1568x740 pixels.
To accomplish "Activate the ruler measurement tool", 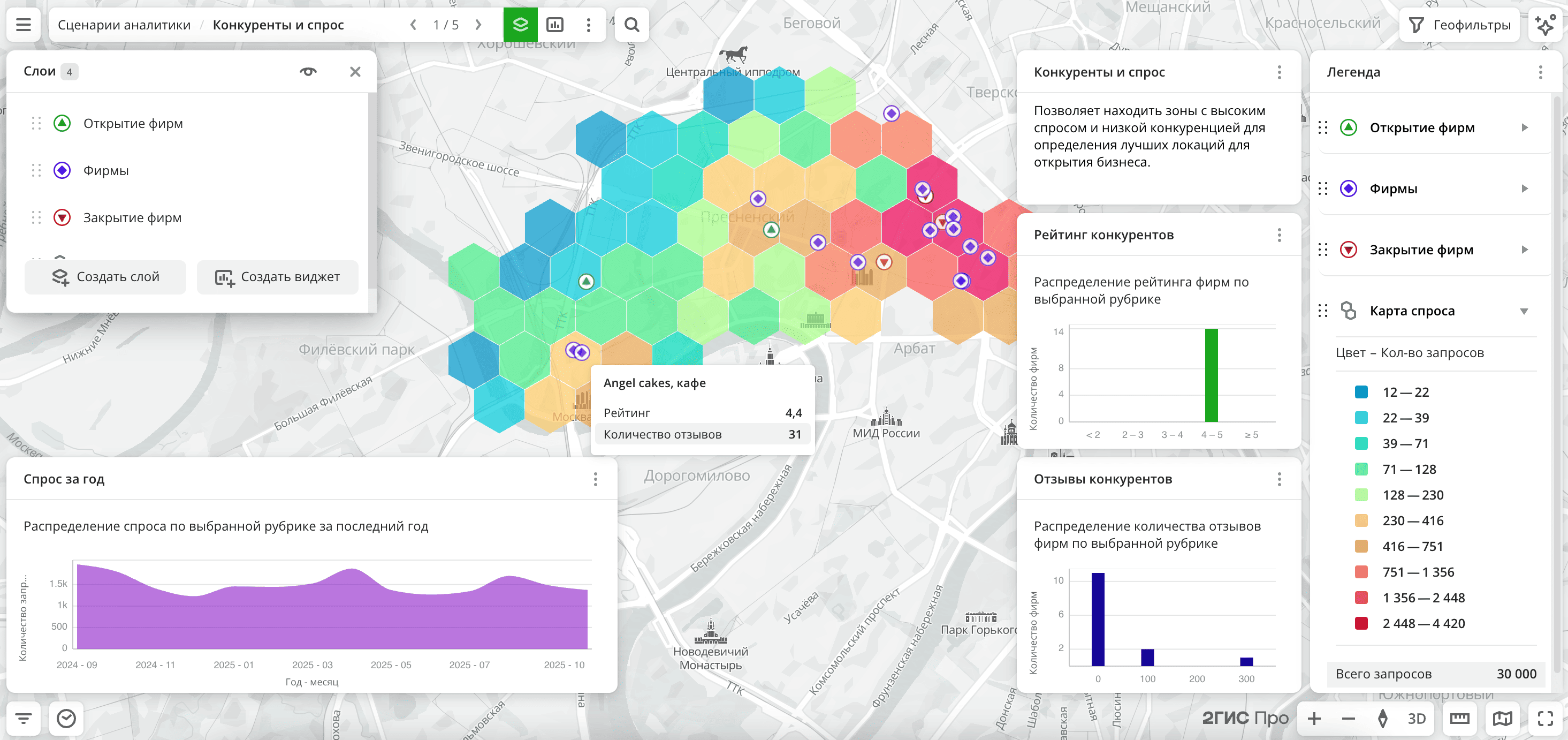I will 1459,719.
